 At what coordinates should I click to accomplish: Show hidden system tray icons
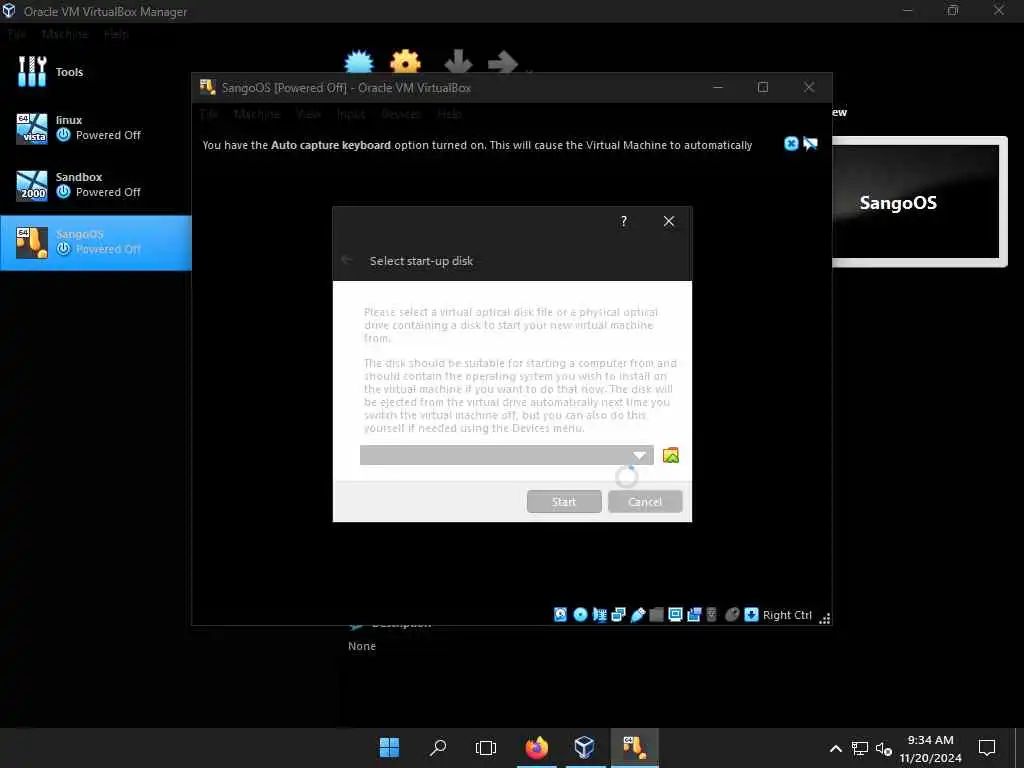point(835,748)
